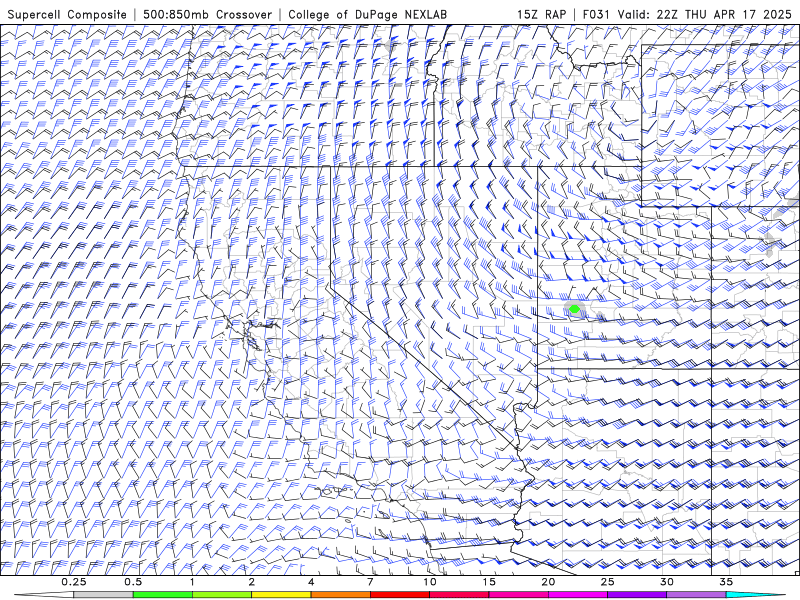
Task: Click the "15" legend value
Action: pos(489,582)
